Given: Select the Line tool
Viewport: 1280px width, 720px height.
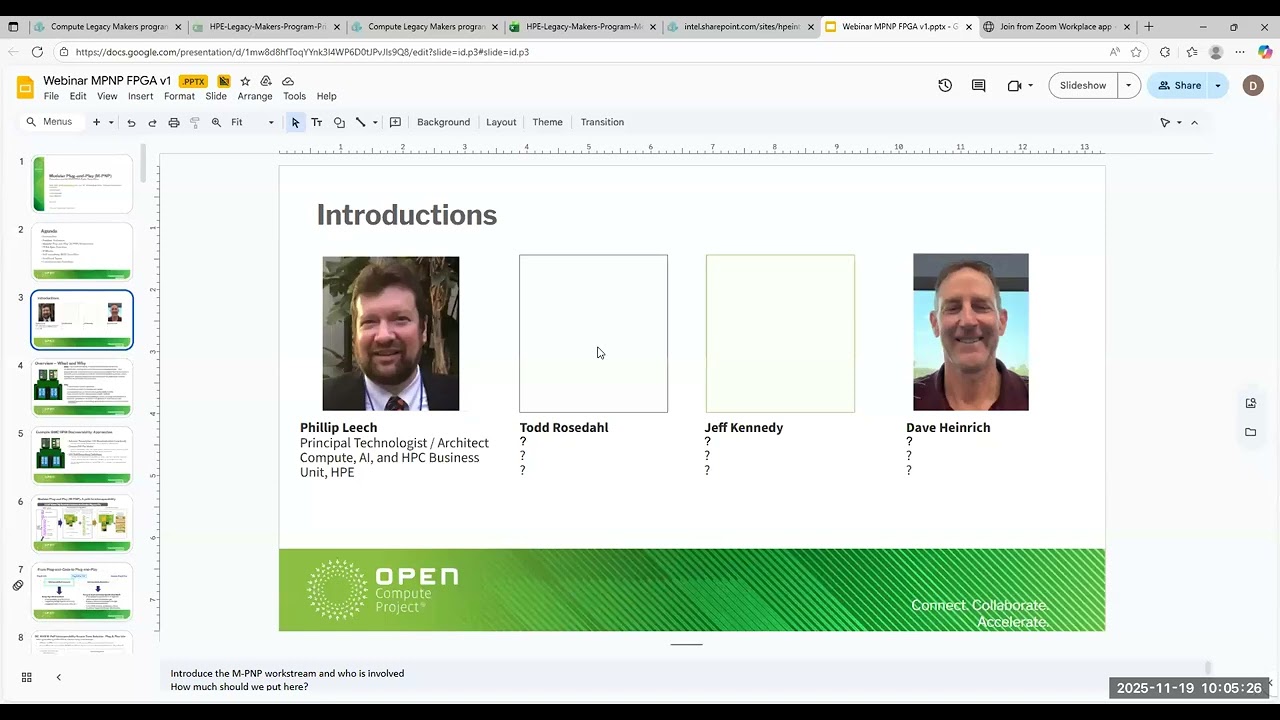Looking at the screenshot, I should click(x=360, y=122).
